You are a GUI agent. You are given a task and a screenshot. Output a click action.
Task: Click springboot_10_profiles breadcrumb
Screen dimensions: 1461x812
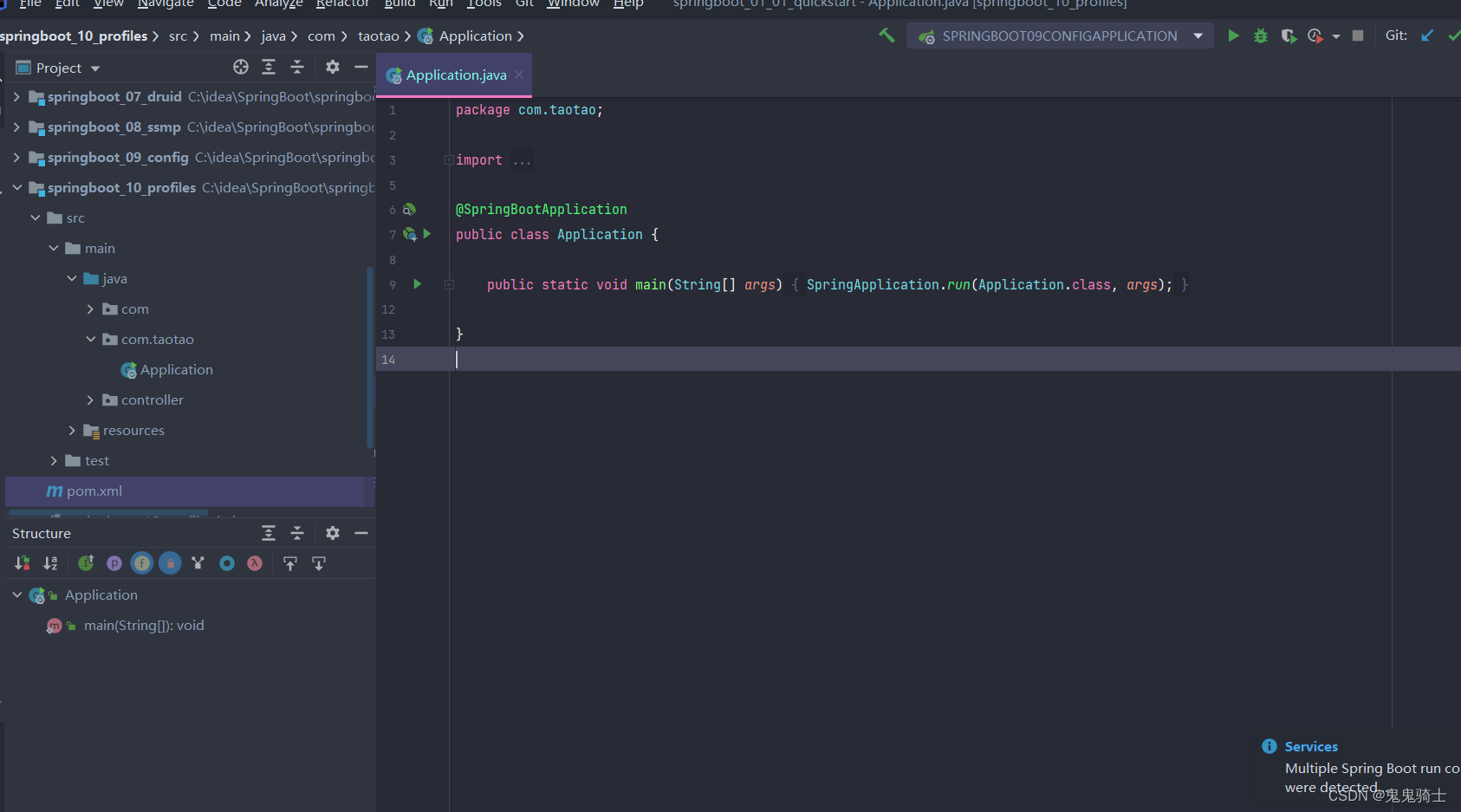coord(74,36)
